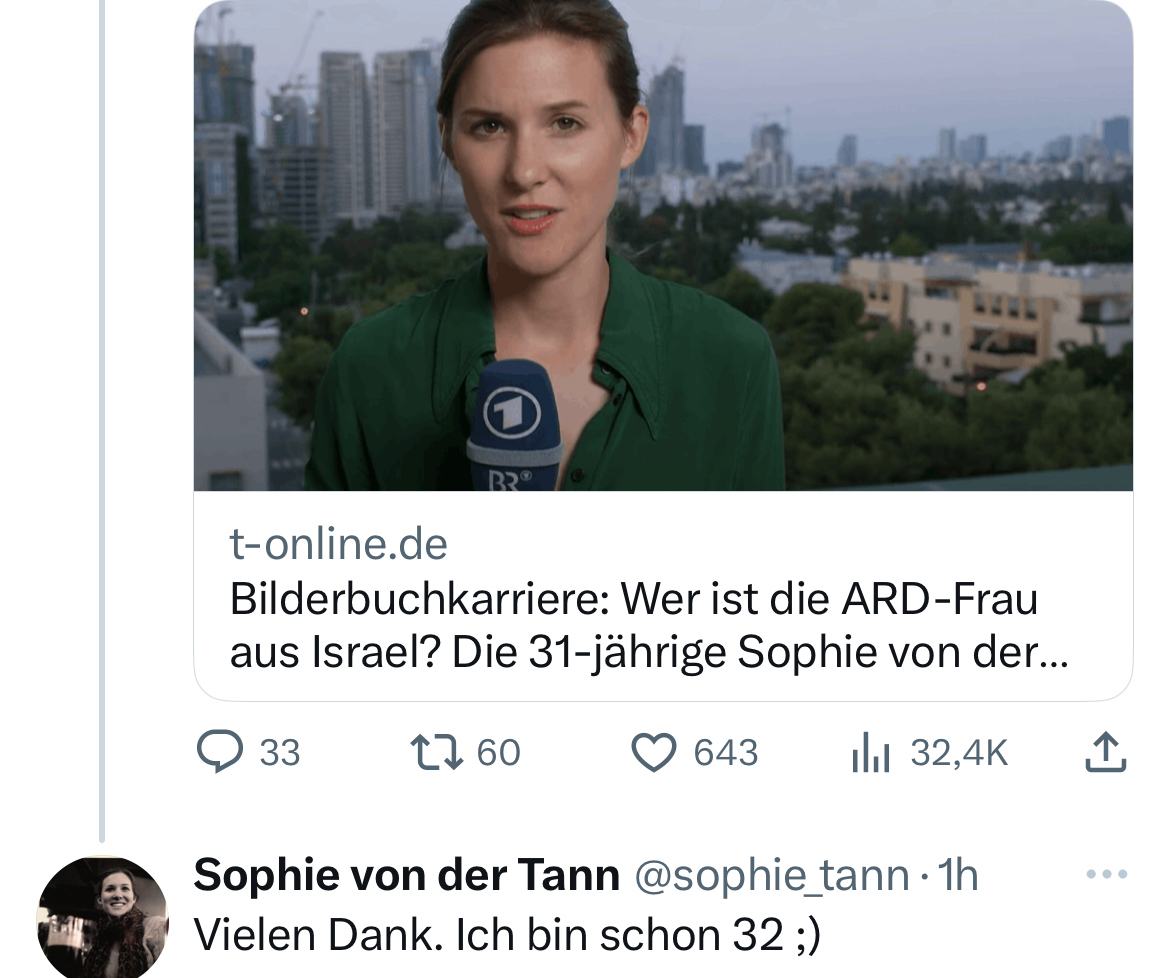The width and height of the screenshot is (1170, 978).
Task: Open the three-dot more menu on Sophie's reply
Action: tap(1106, 874)
